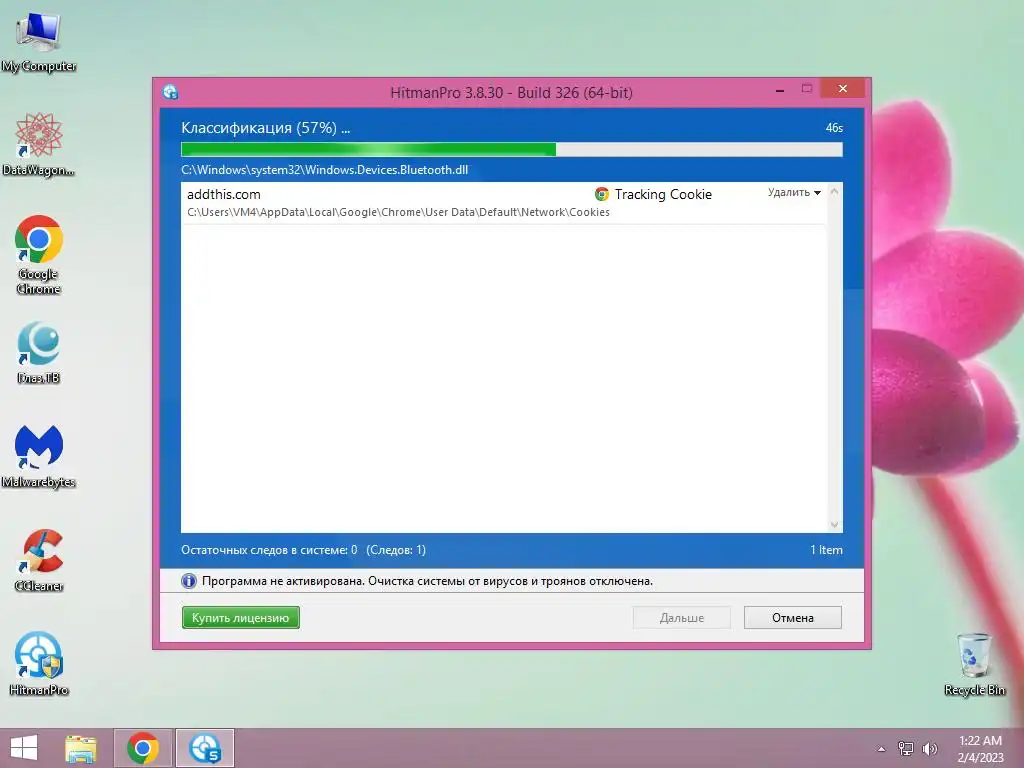This screenshot has height=768, width=1024.
Task: Open HitmanPro desktop shortcut
Action: [39, 664]
